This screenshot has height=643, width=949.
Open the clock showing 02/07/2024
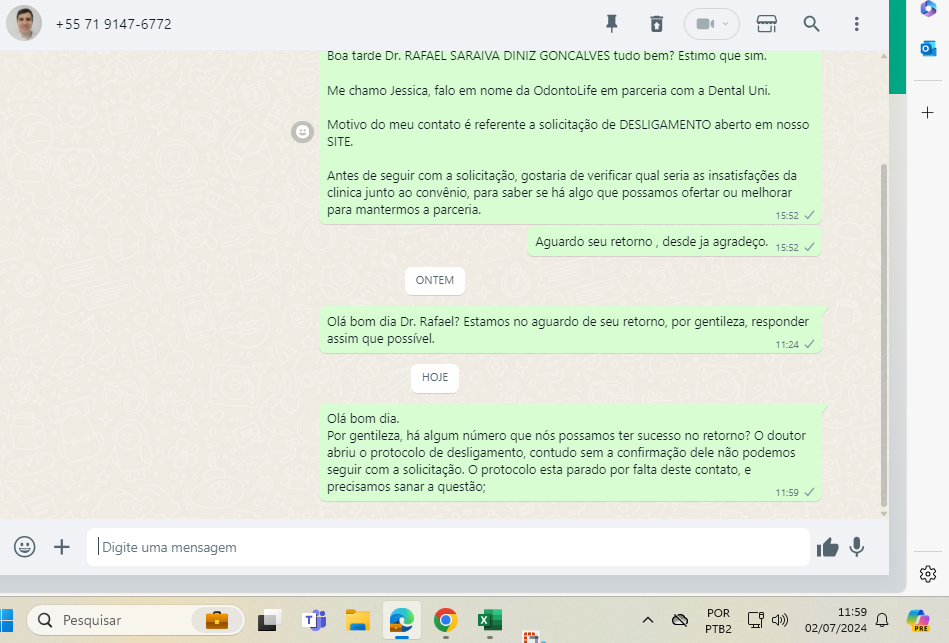[x=836, y=621]
